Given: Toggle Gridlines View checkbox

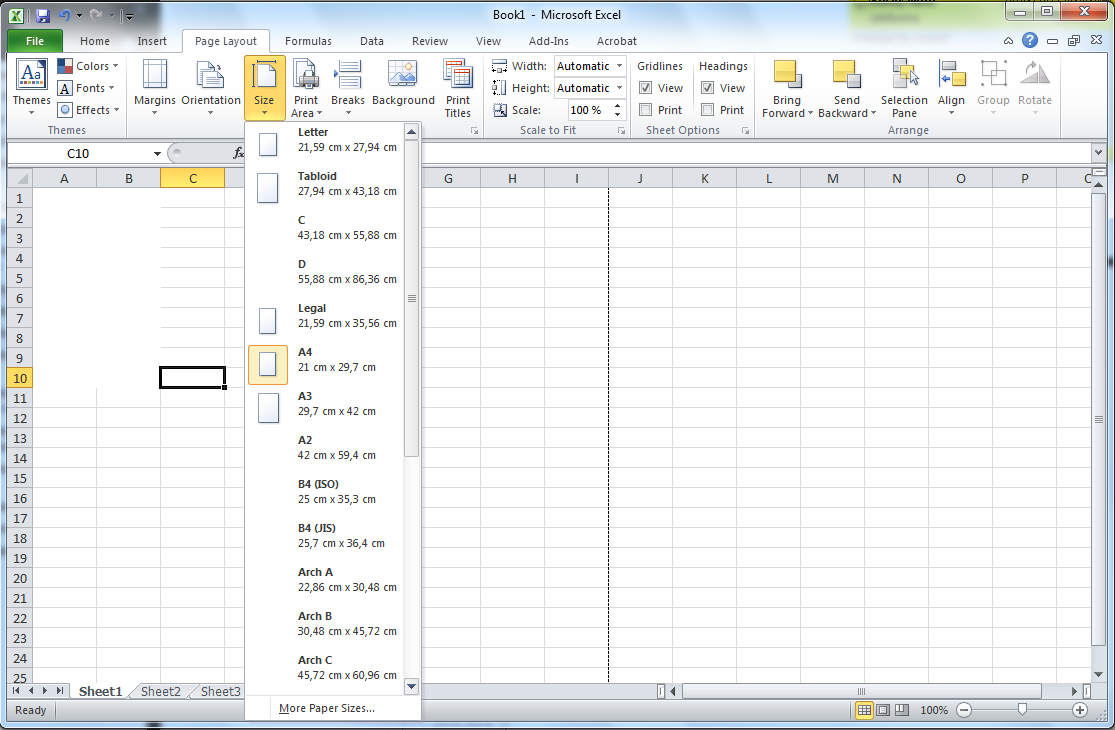Looking at the screenshot, I should click(646, 88).
